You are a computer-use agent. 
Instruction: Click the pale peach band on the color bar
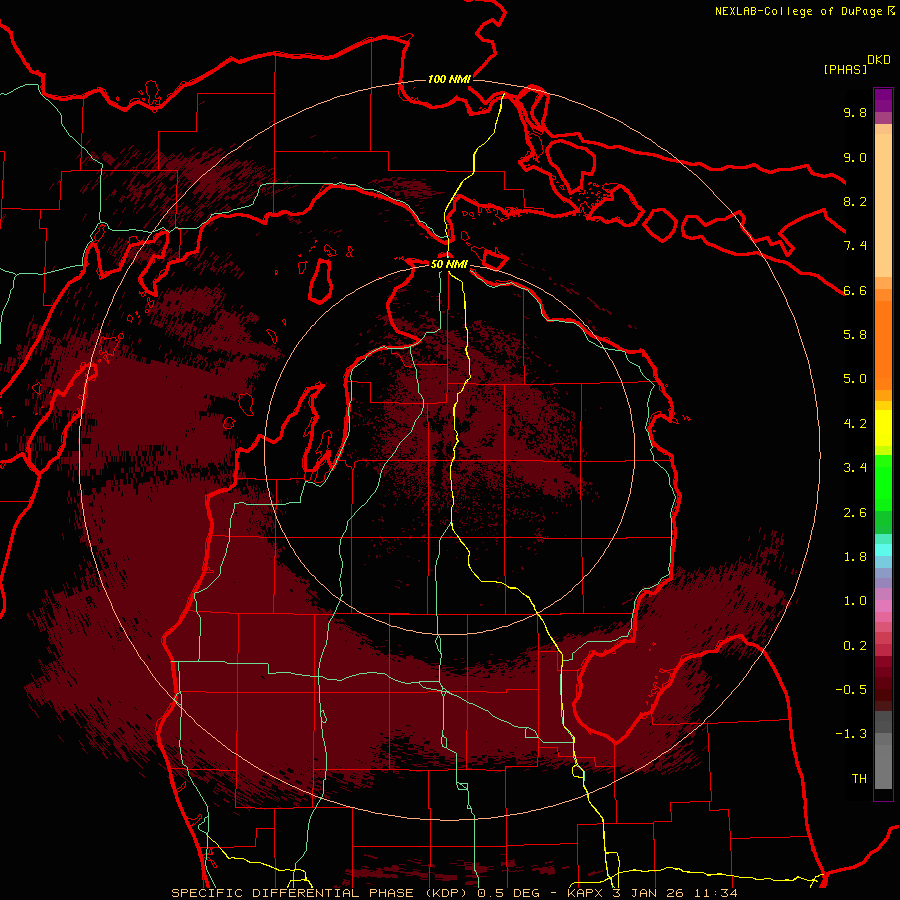click(x=883, y=205)
